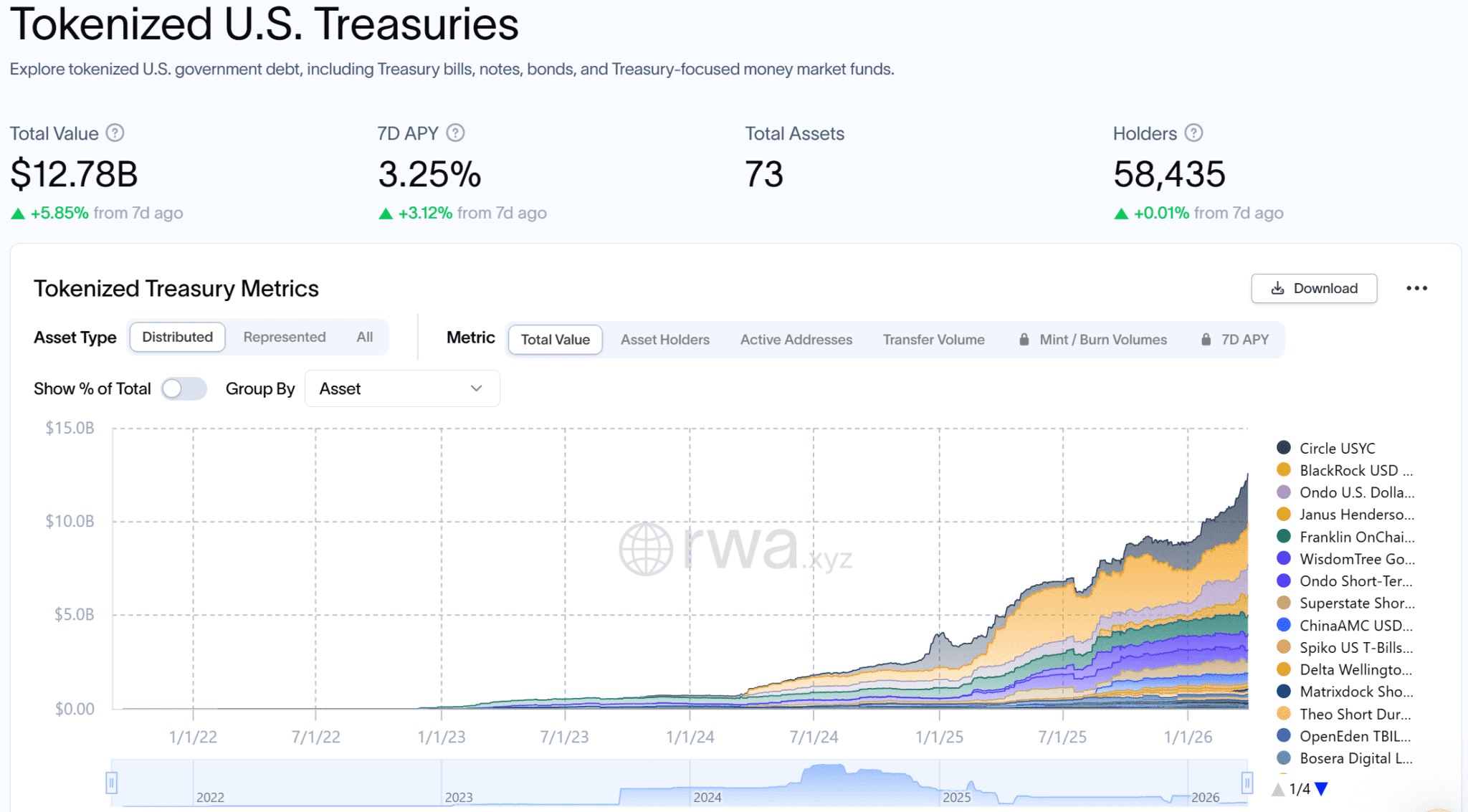Switch metric to Asset Holders
The height and width of the screenshot is (812, 1468).
click(x=664, y=340)
